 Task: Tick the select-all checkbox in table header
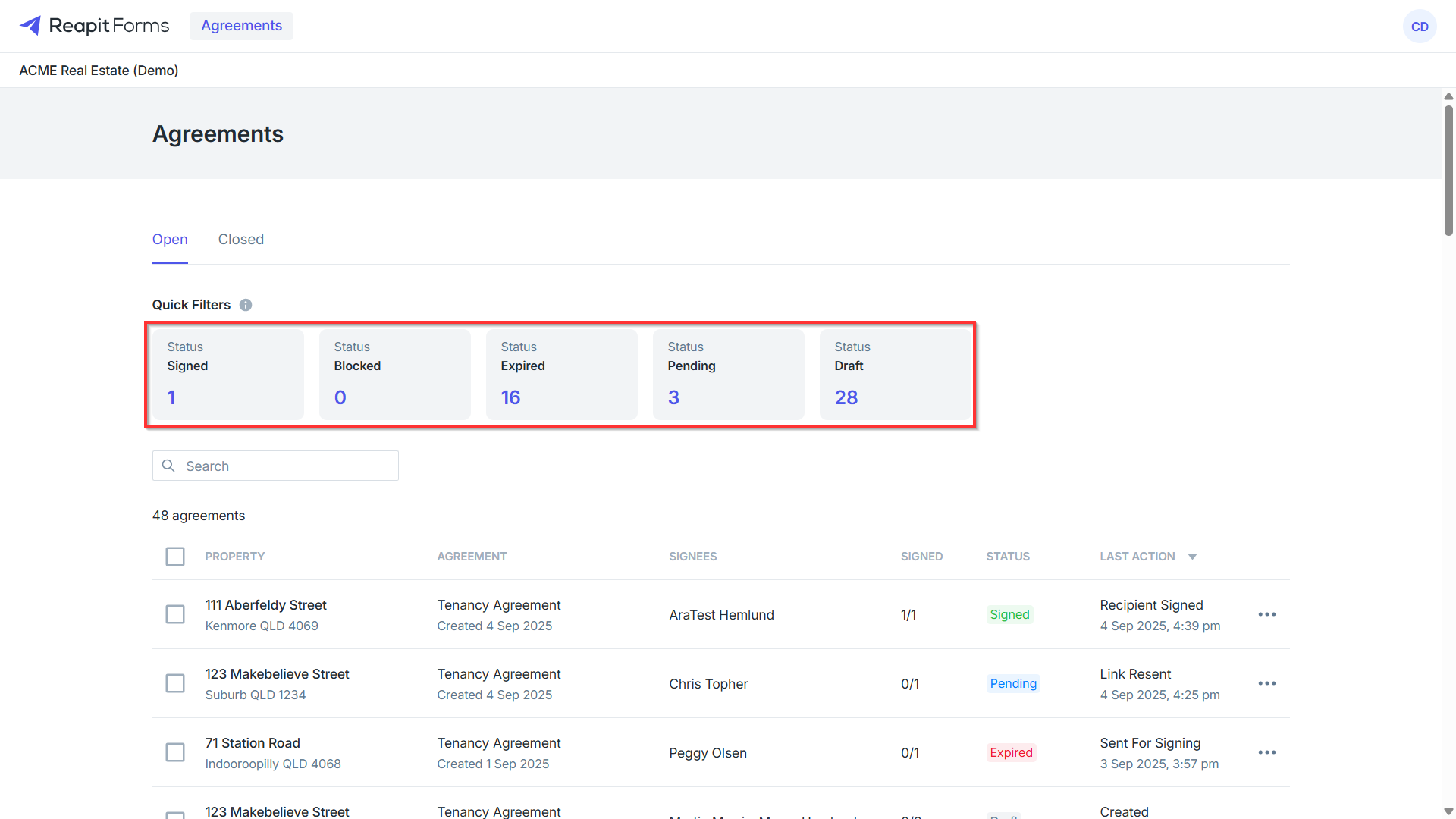[x=175, y=557]
